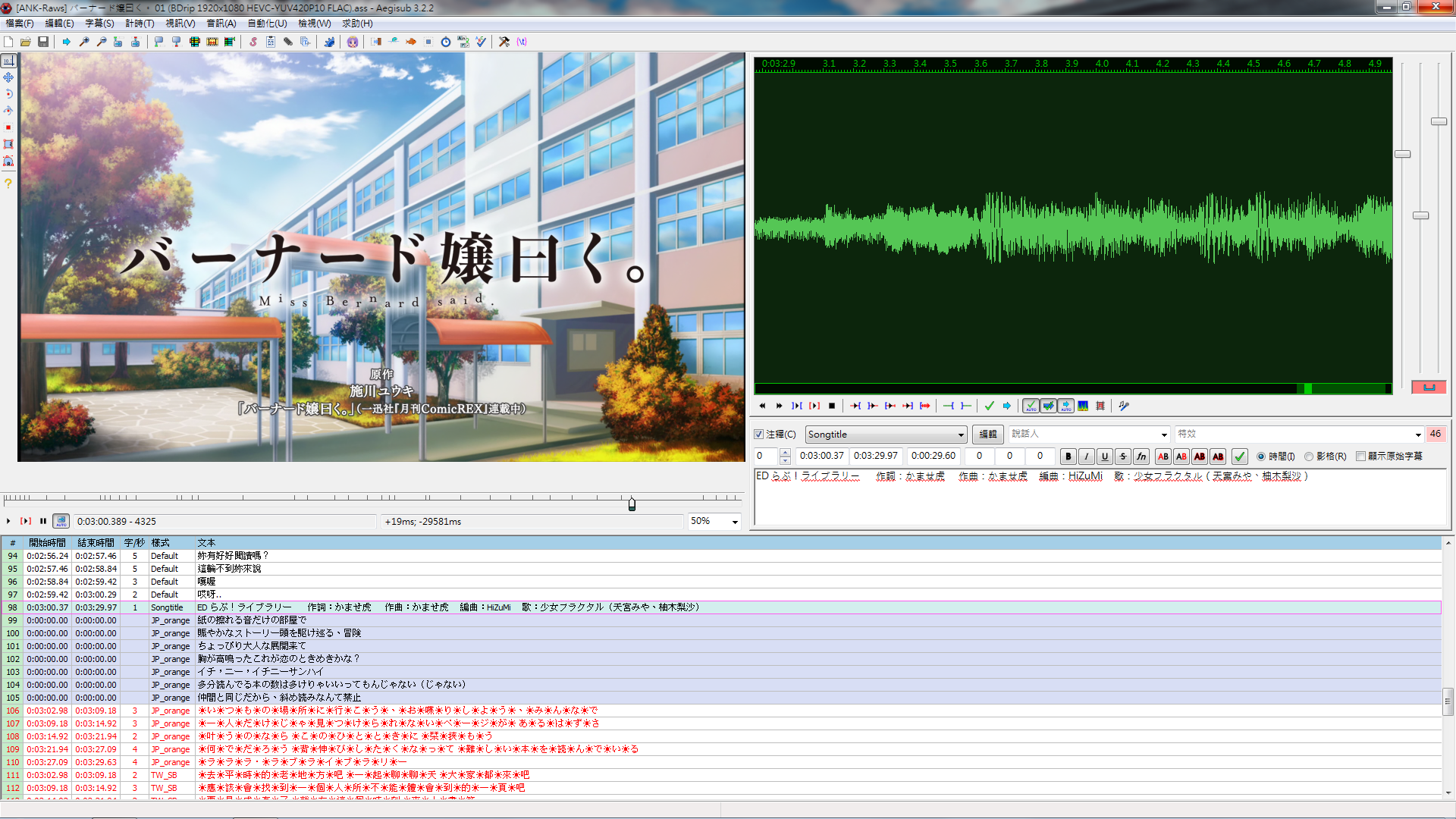Click the audio previous line arrows icon
The width and height of the screenshot is (1456, 819).
[762, 406]
